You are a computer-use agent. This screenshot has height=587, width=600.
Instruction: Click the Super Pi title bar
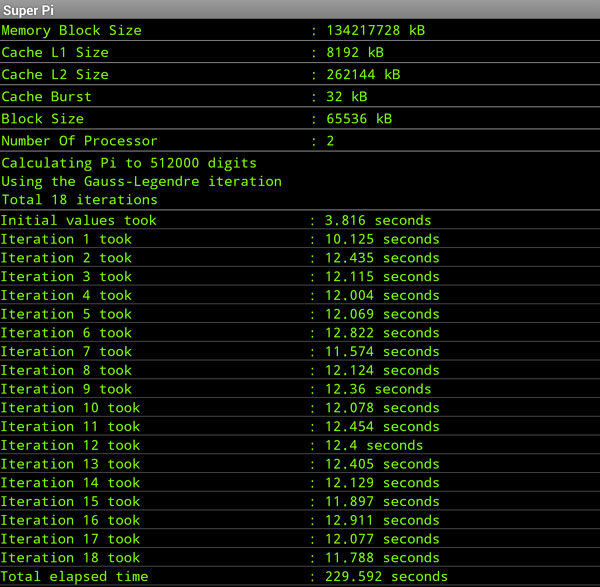(300, 9)
